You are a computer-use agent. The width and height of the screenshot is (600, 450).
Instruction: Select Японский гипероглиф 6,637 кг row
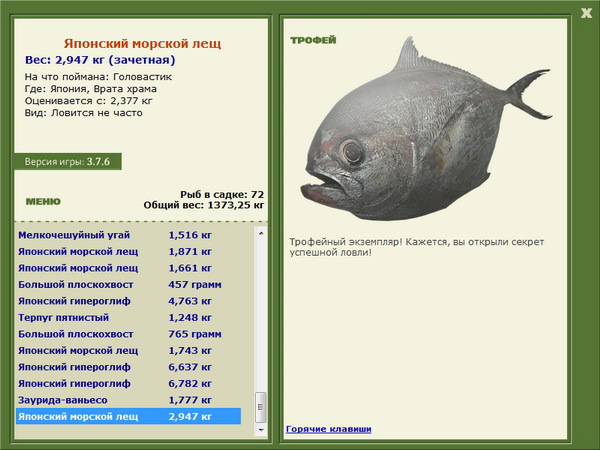click(129, 367)
